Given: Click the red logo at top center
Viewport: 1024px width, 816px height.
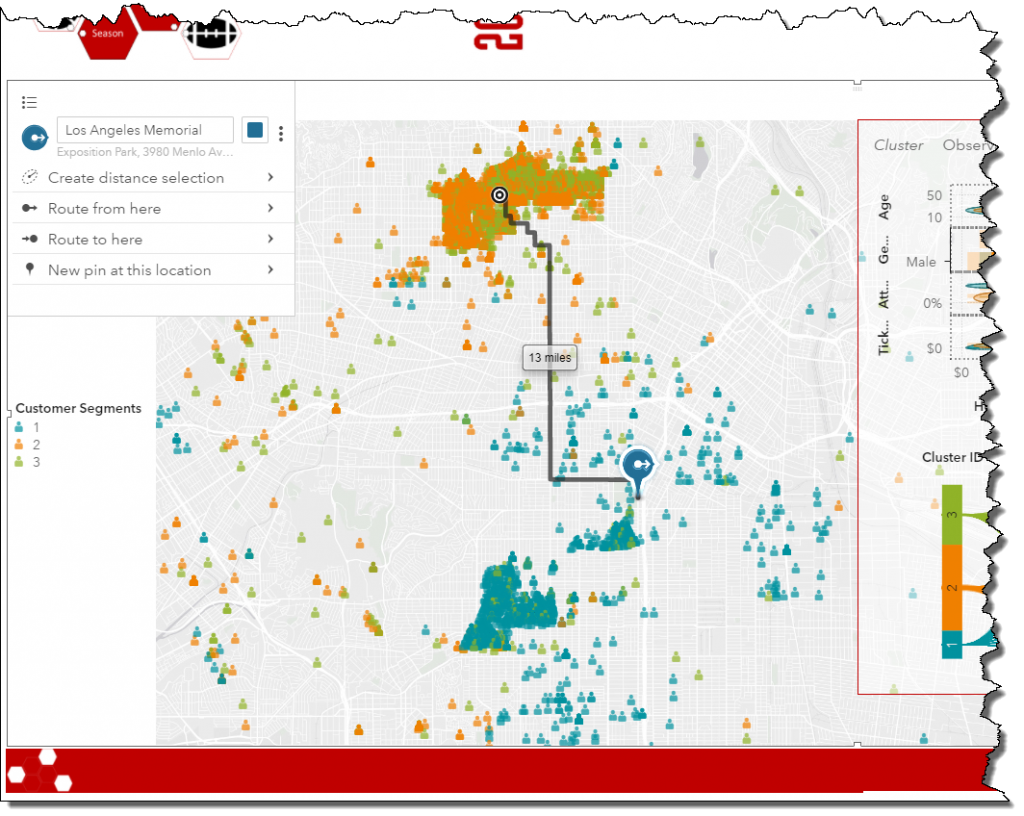Looking at the screenshot, I should point(498,27).
